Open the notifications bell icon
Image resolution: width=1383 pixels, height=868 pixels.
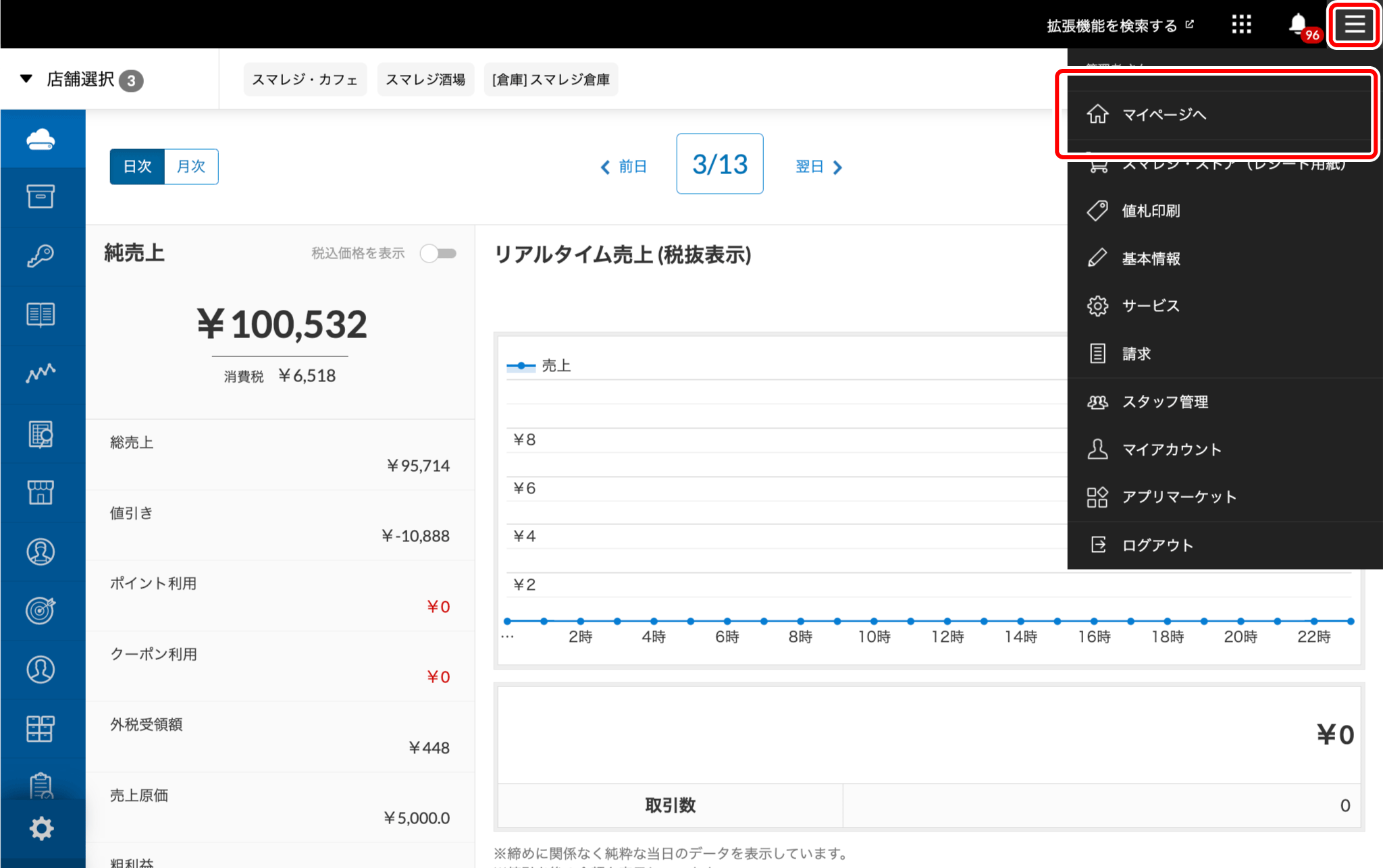[x=1297, y=25]
